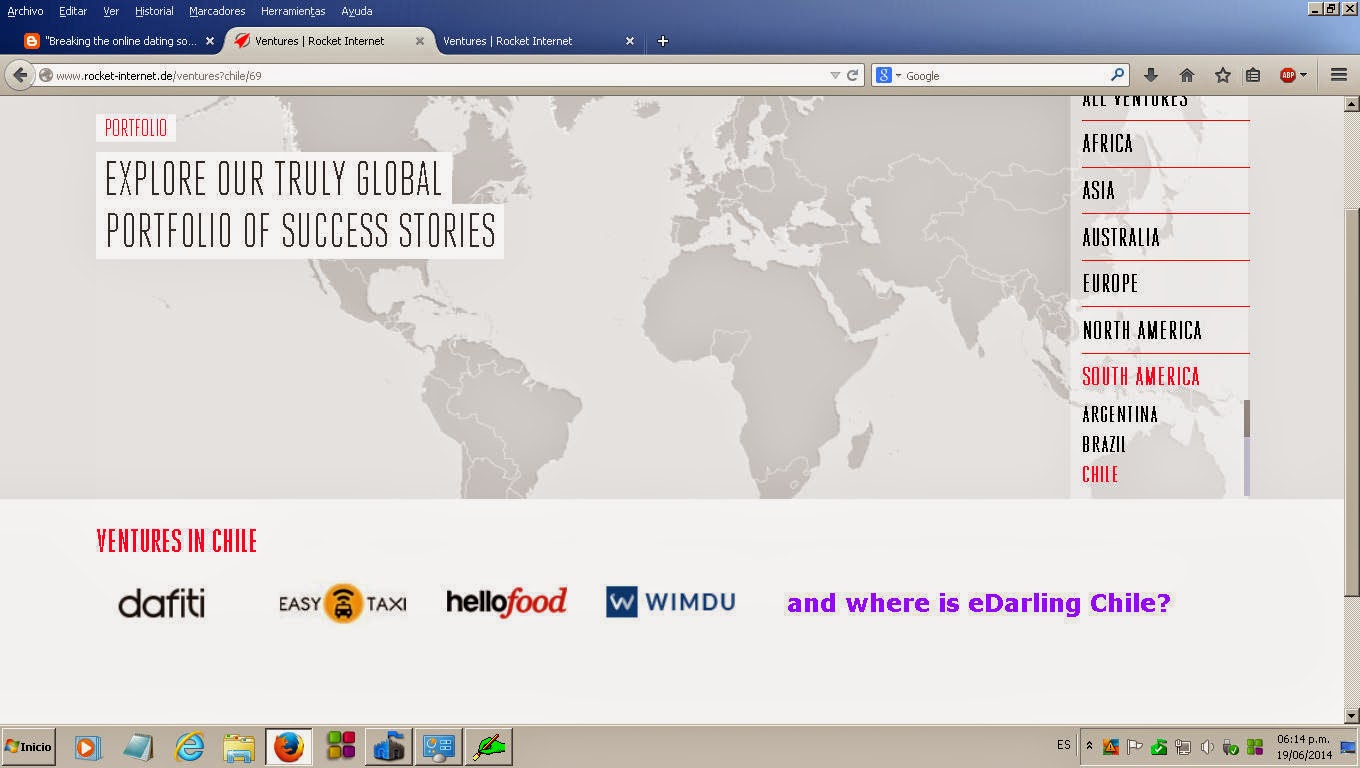Go back with the browser back arrow
The height and width of the screenshot is (768, 1360).
click(x=20, y=75)
